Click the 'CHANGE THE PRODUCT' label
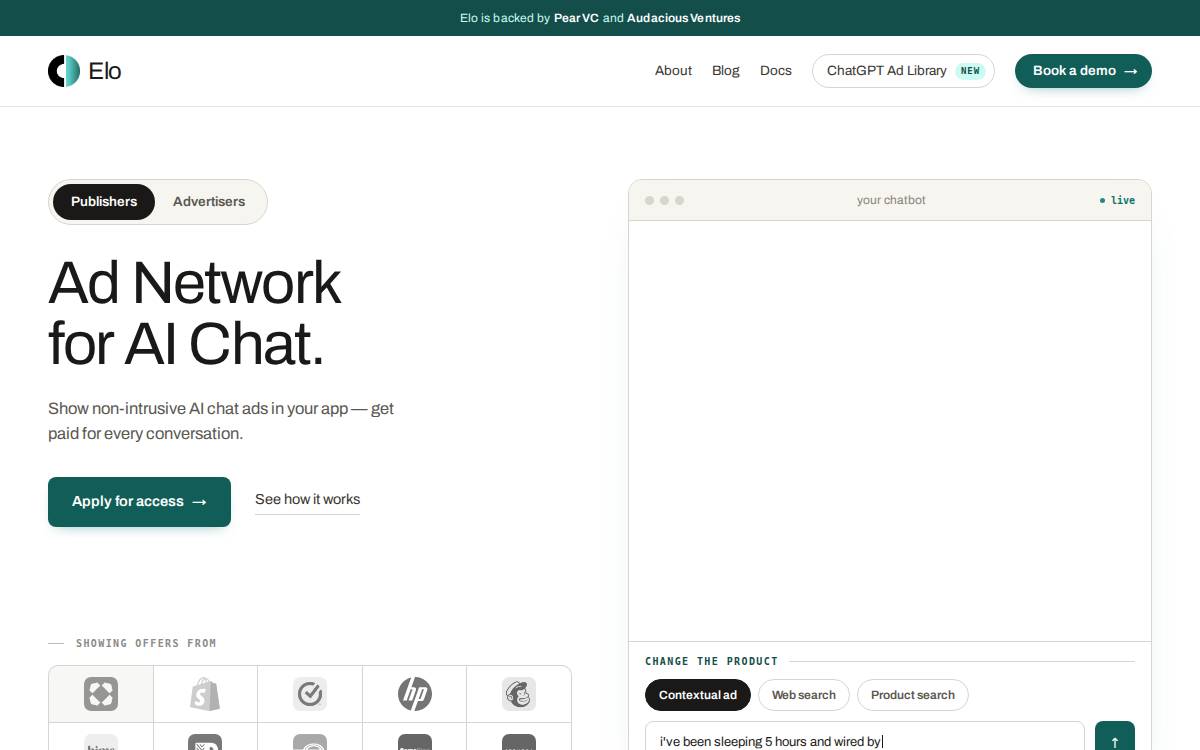The width and height of the screenshot is (1200, 750). [711, 661]
